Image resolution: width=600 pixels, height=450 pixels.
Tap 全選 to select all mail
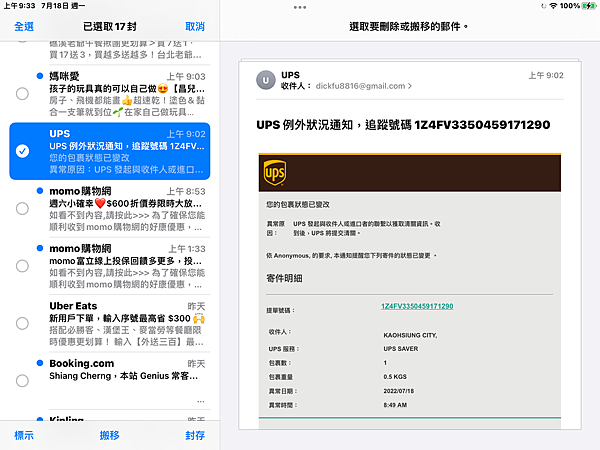click(24, 26)
